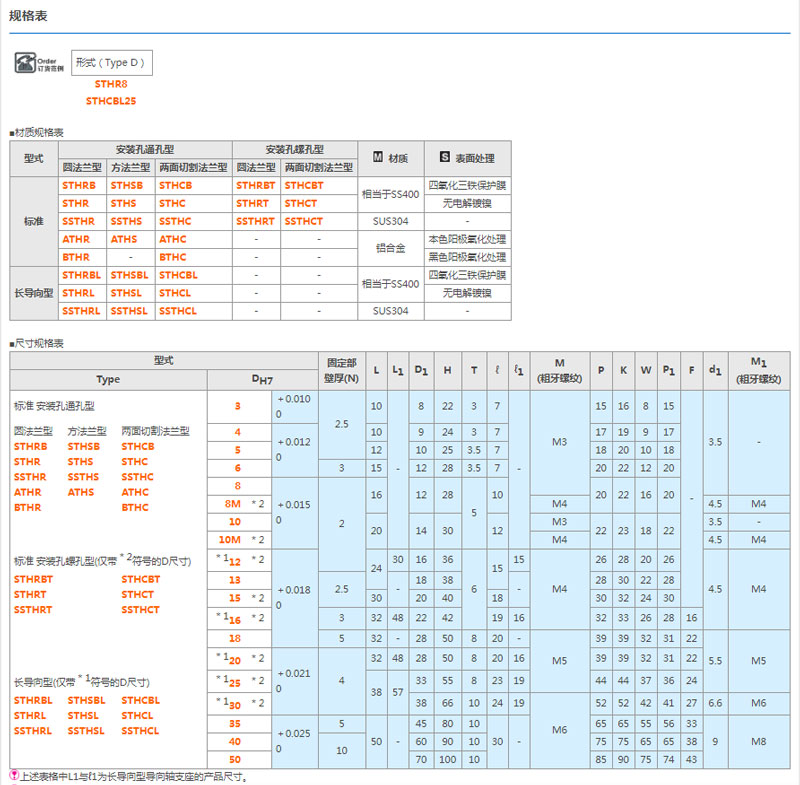800x785 pixels.
Task: Click the +0.025 tolerance value
Action: point(294,733)
